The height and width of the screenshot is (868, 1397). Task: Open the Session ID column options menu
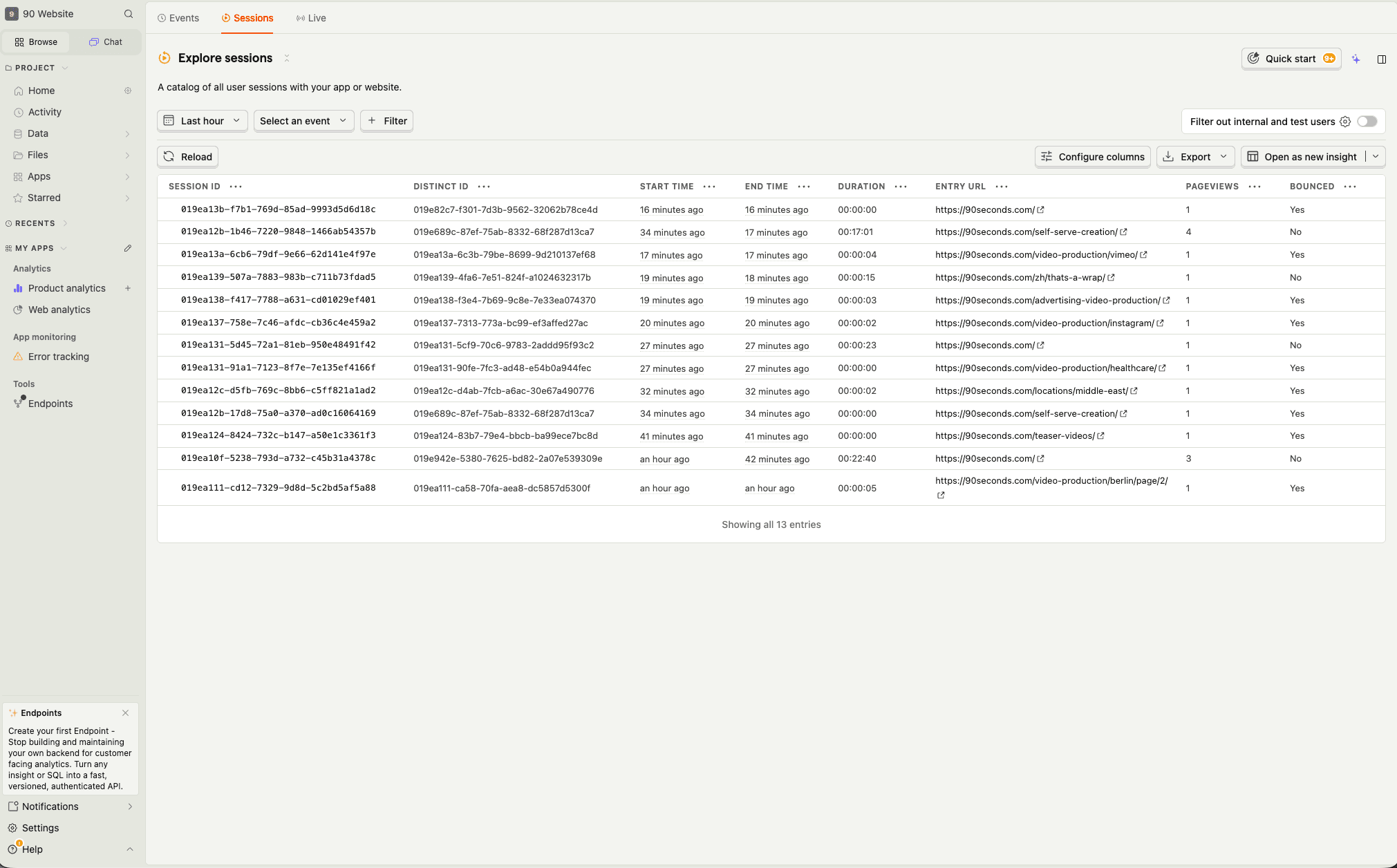(236, 187)
